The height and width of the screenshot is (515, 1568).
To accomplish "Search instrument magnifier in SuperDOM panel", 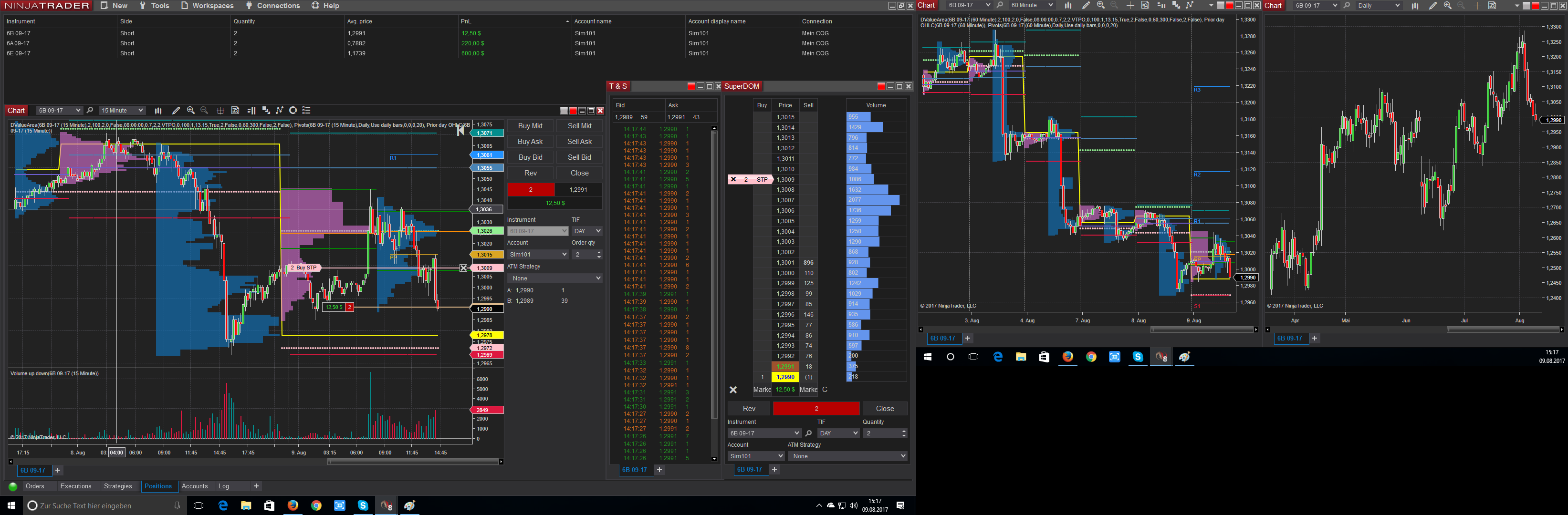I will pos(808,433).
